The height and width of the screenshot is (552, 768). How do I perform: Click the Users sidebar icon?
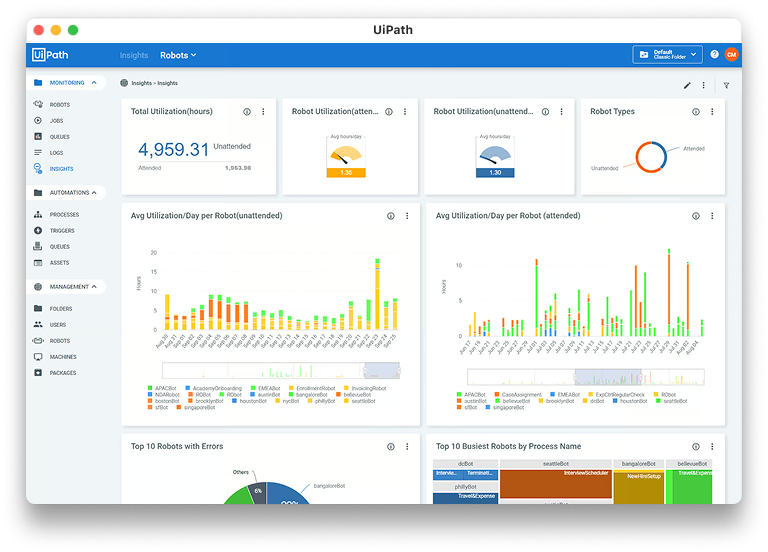click(38, 324)
